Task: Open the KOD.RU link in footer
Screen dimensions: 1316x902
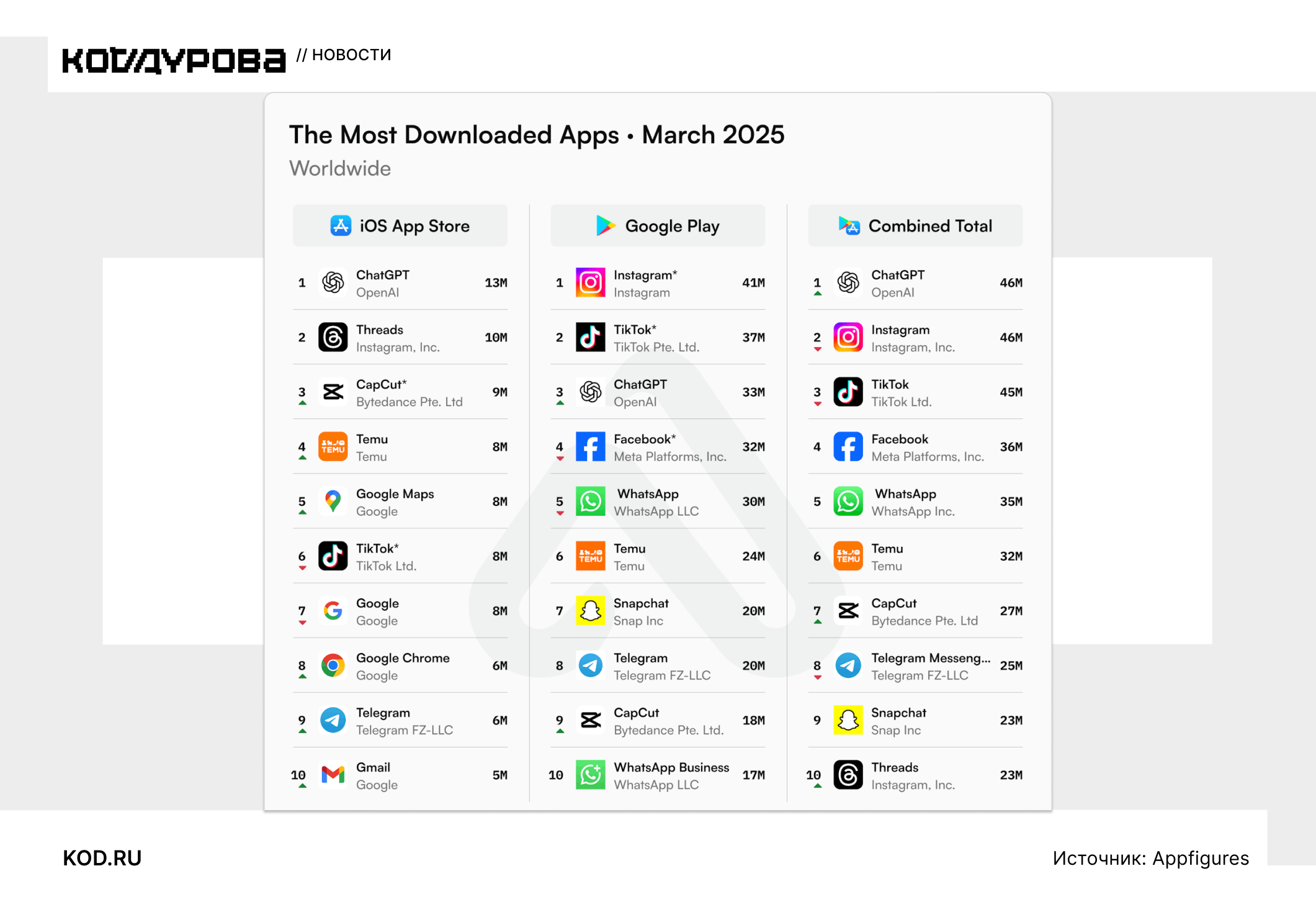Action: [x=102, y=858]
